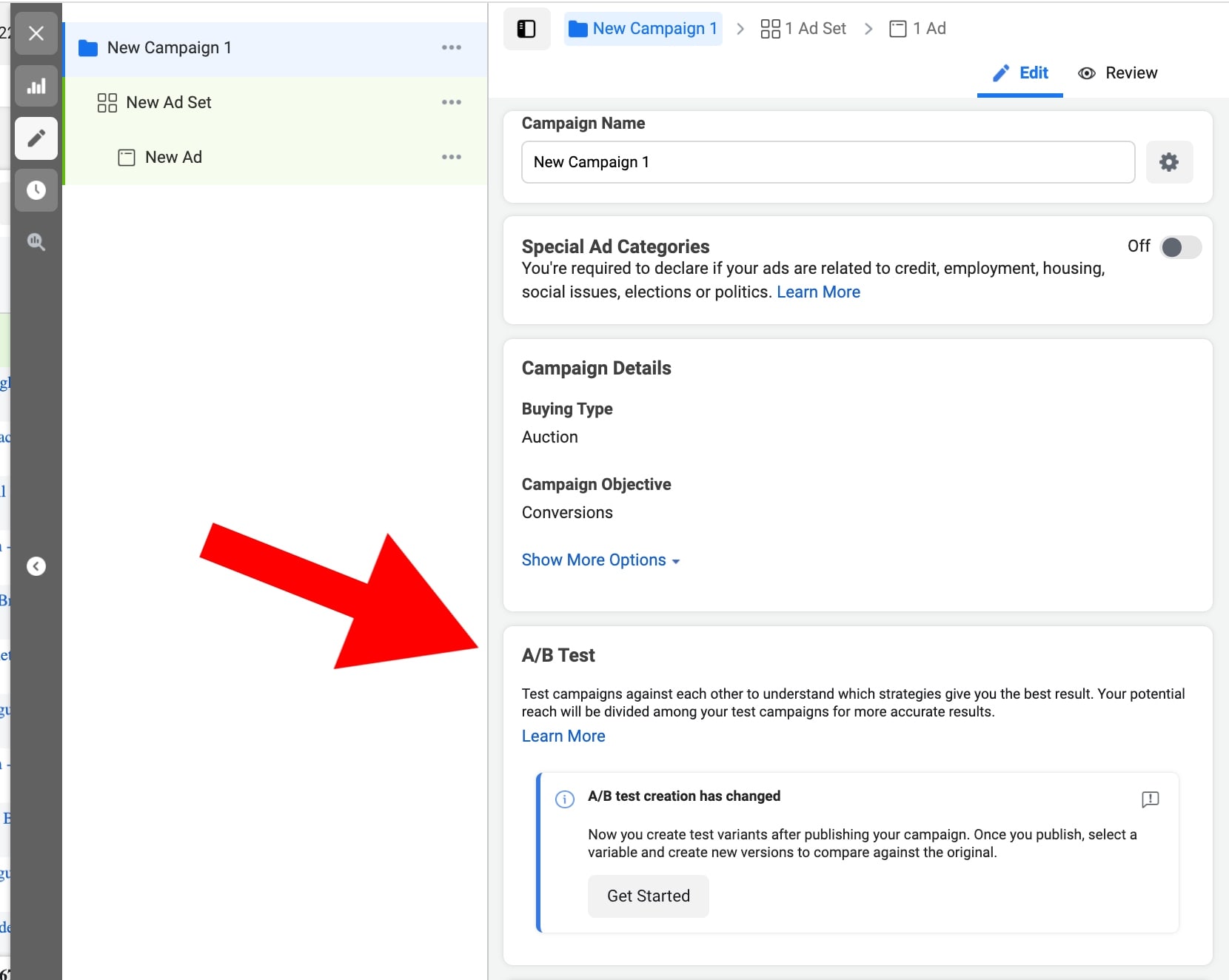
Task: Toggle the side panel layout icon
Action: tap(526, 29)
